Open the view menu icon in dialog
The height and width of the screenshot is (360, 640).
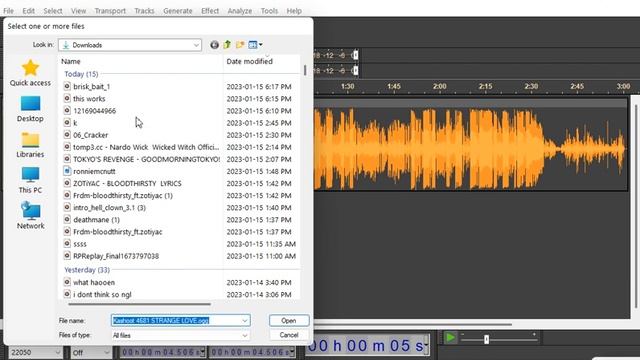[253, 45]
